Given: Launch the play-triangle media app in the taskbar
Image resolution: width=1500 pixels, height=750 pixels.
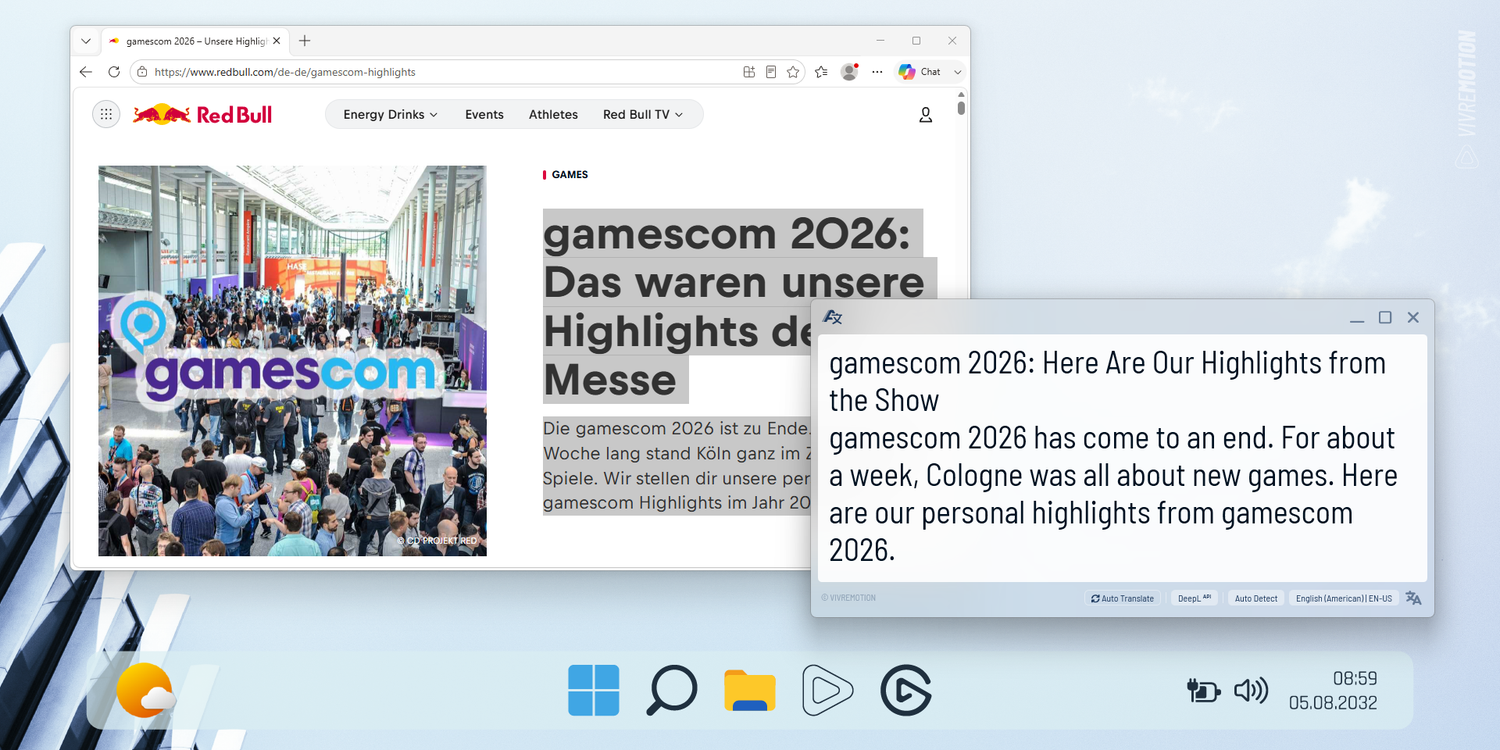Looking at the screenshot, I should tap(827, 690).
